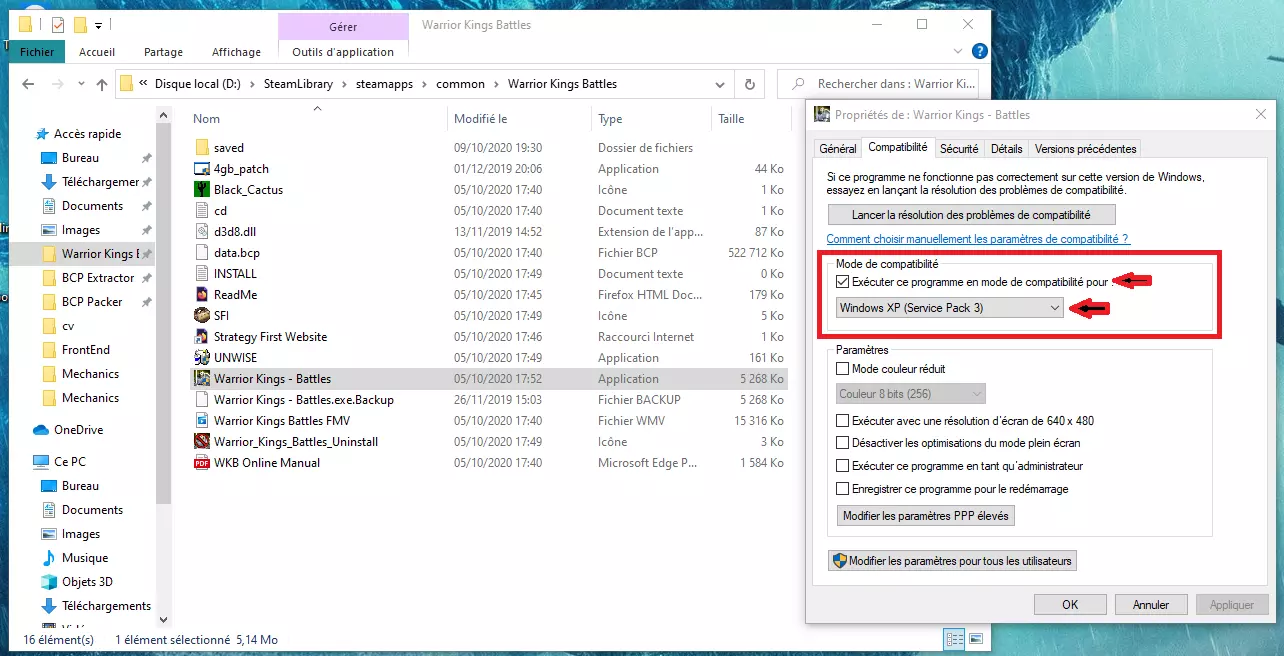Open the Versions précédentes tab
Screen dimensions: 1284x656
pos(1085,149)
